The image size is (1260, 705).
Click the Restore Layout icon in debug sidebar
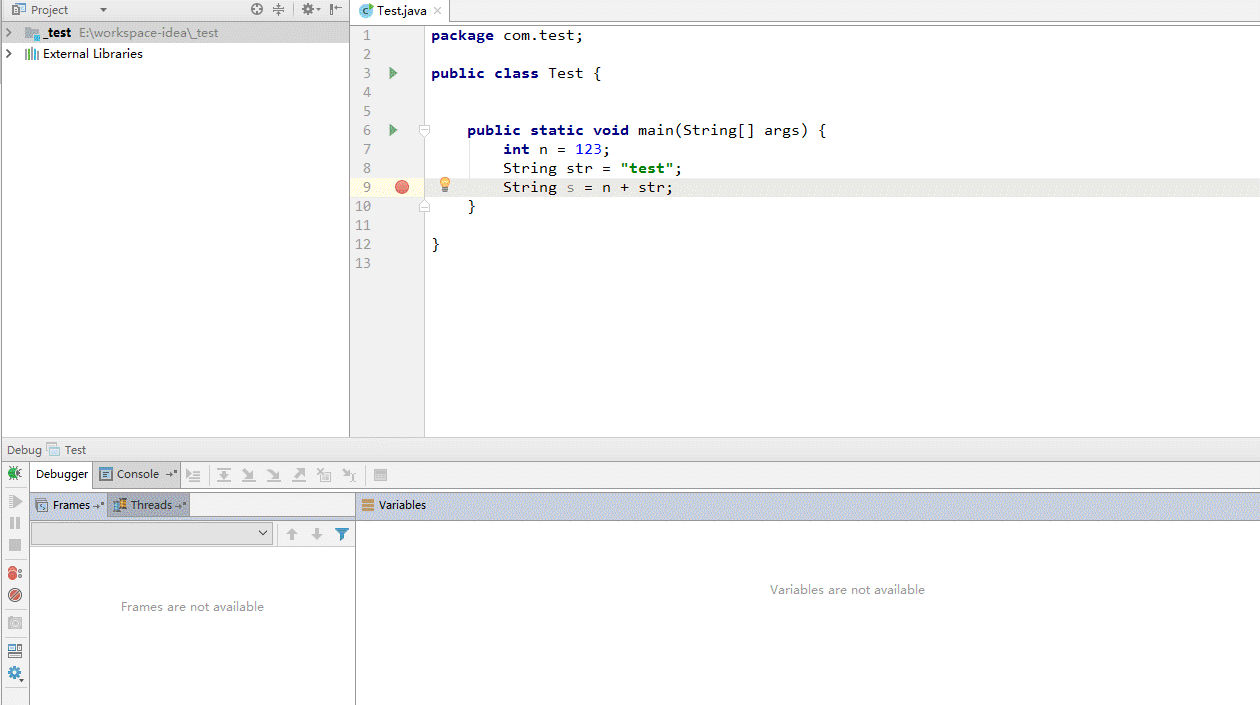tap(14, 651)
